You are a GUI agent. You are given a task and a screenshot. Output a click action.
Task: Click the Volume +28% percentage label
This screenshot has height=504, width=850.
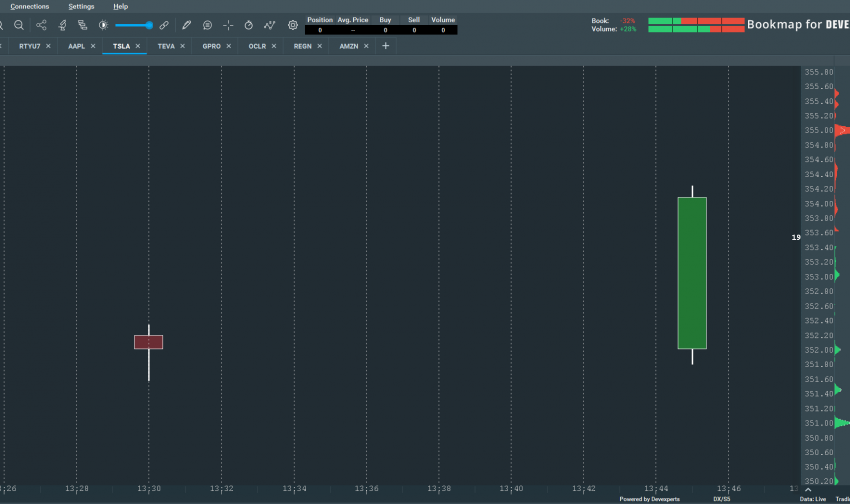coord(628,29)
